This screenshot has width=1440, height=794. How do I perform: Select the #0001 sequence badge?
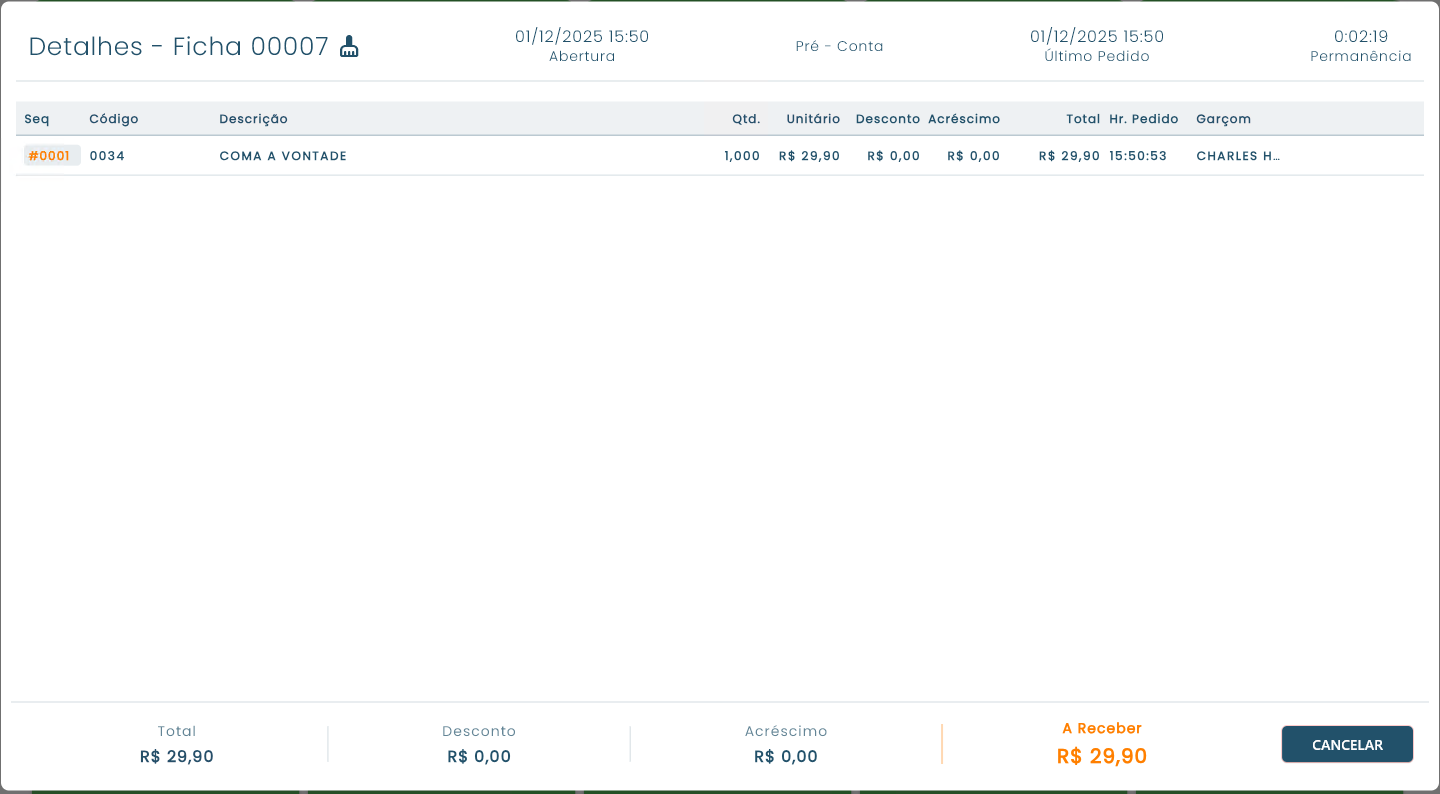(50, 156)
